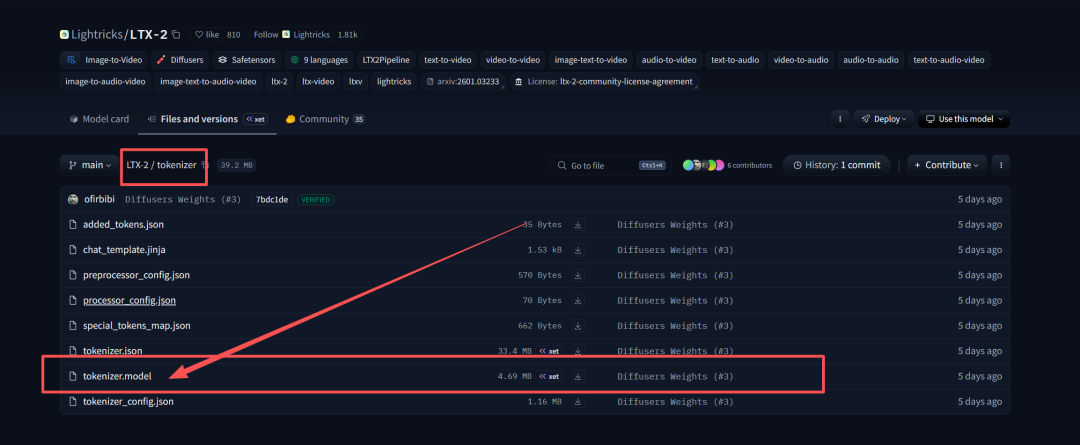
Task: Go to the LTX-2 root folder breadcrumb
Action: [140, 165]
